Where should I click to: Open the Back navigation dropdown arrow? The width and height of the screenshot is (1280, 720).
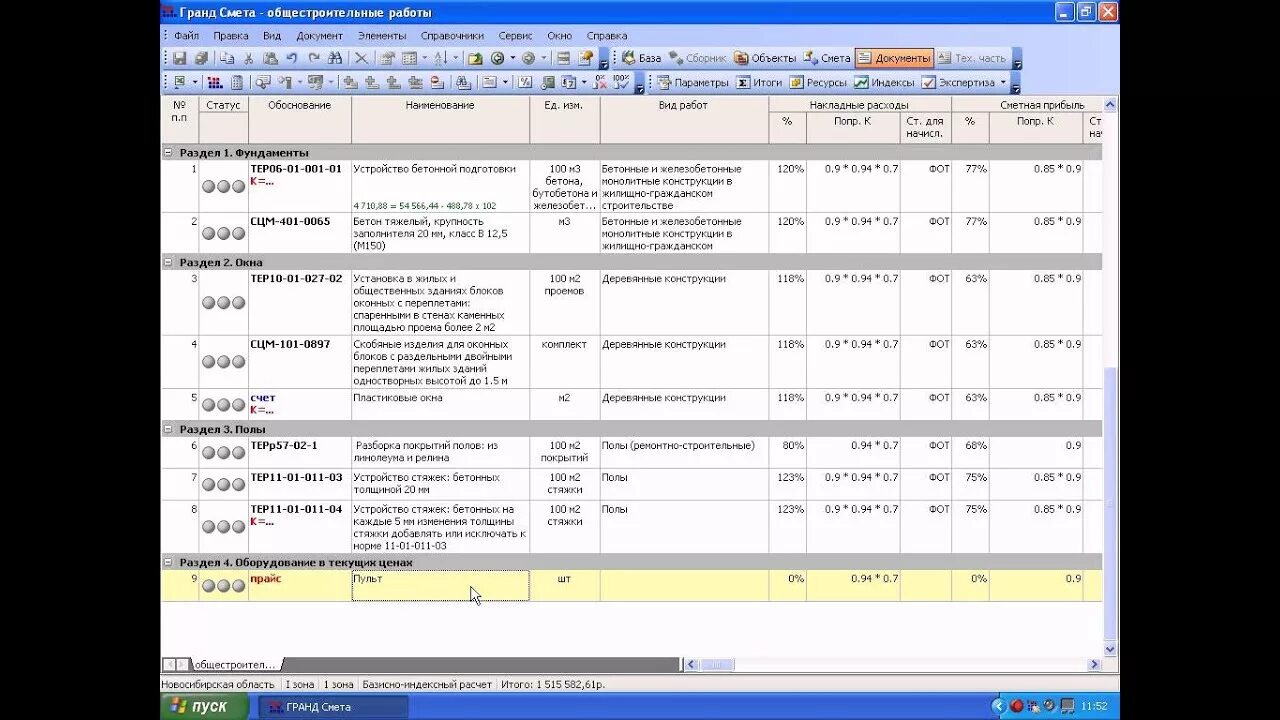(x=512, y=58)
